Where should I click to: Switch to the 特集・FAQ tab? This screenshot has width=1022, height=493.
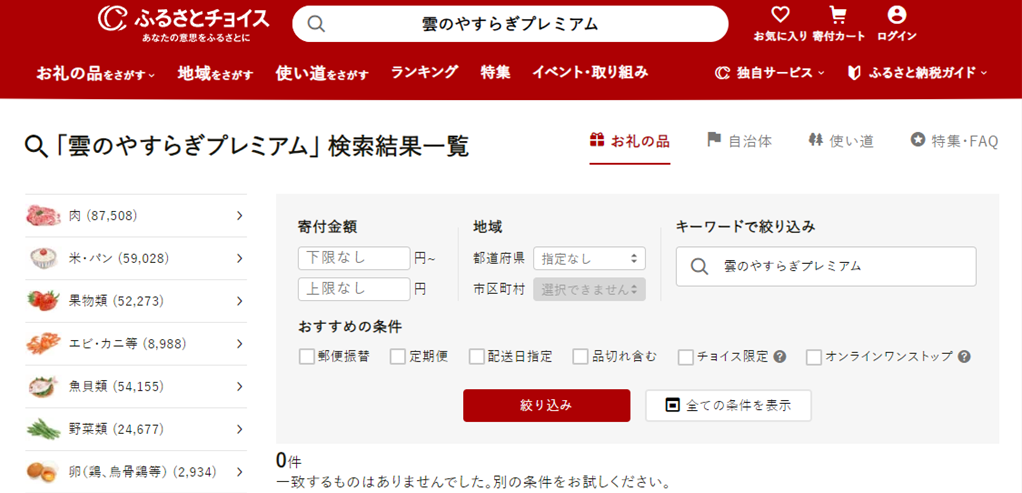[954, 140]
